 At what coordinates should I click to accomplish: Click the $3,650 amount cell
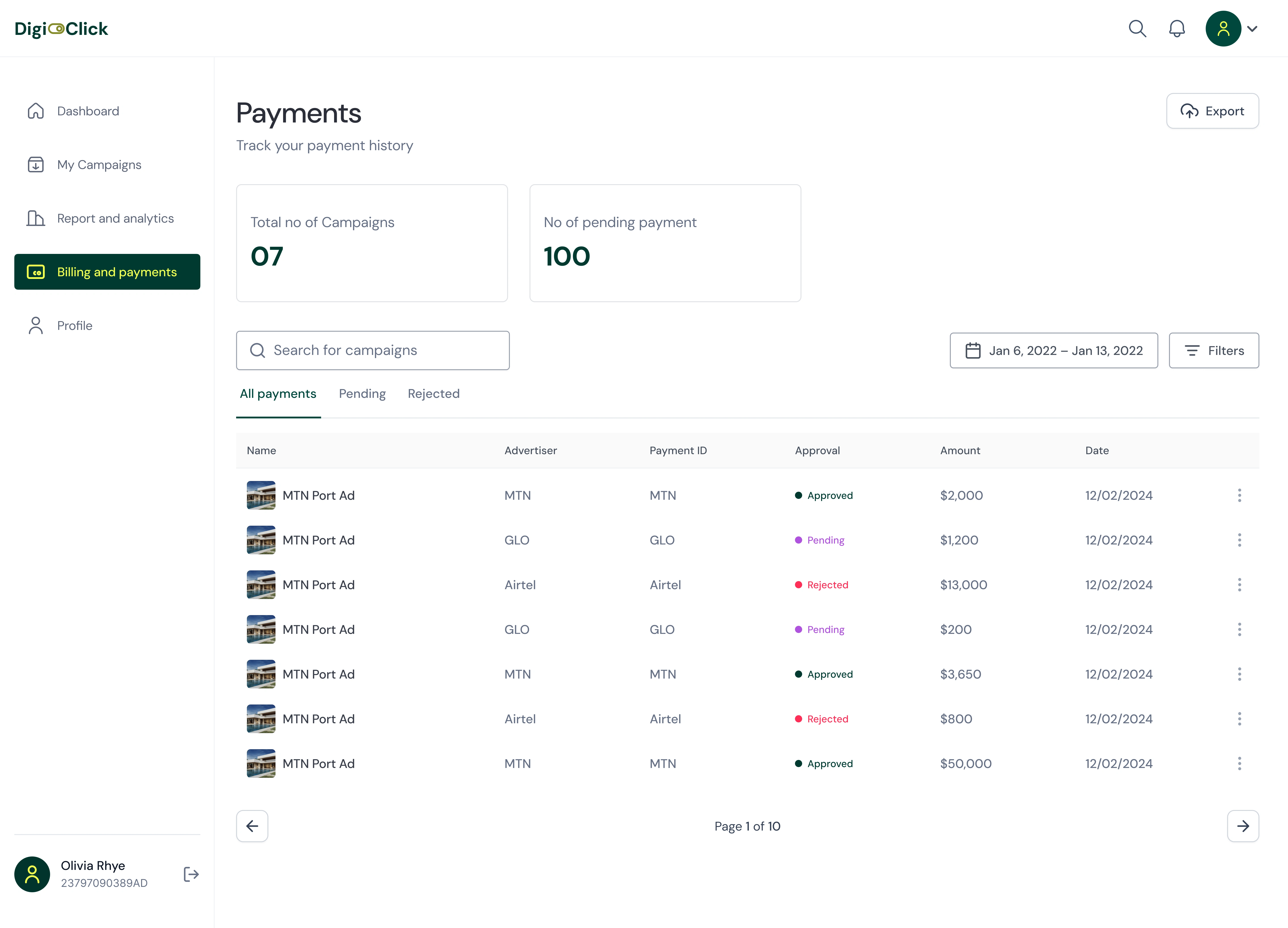pyautogui.click(x=960, y=674)
